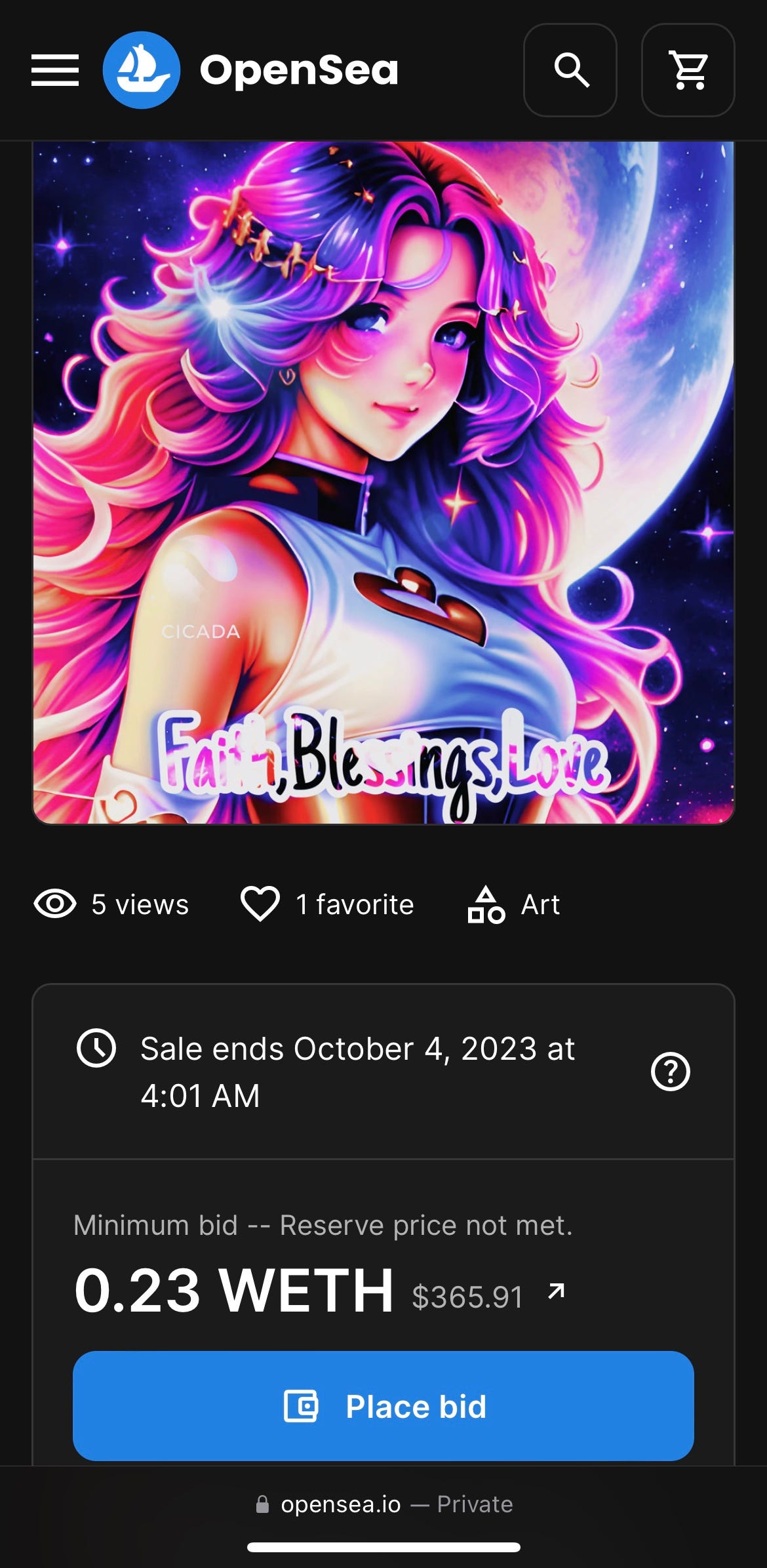Open the price arrow link beside $365.91

(556, 1291)
